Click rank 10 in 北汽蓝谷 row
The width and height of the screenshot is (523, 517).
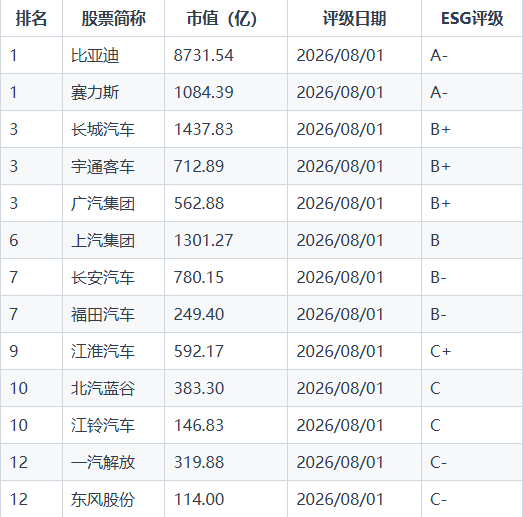click(x=19, y=389)
